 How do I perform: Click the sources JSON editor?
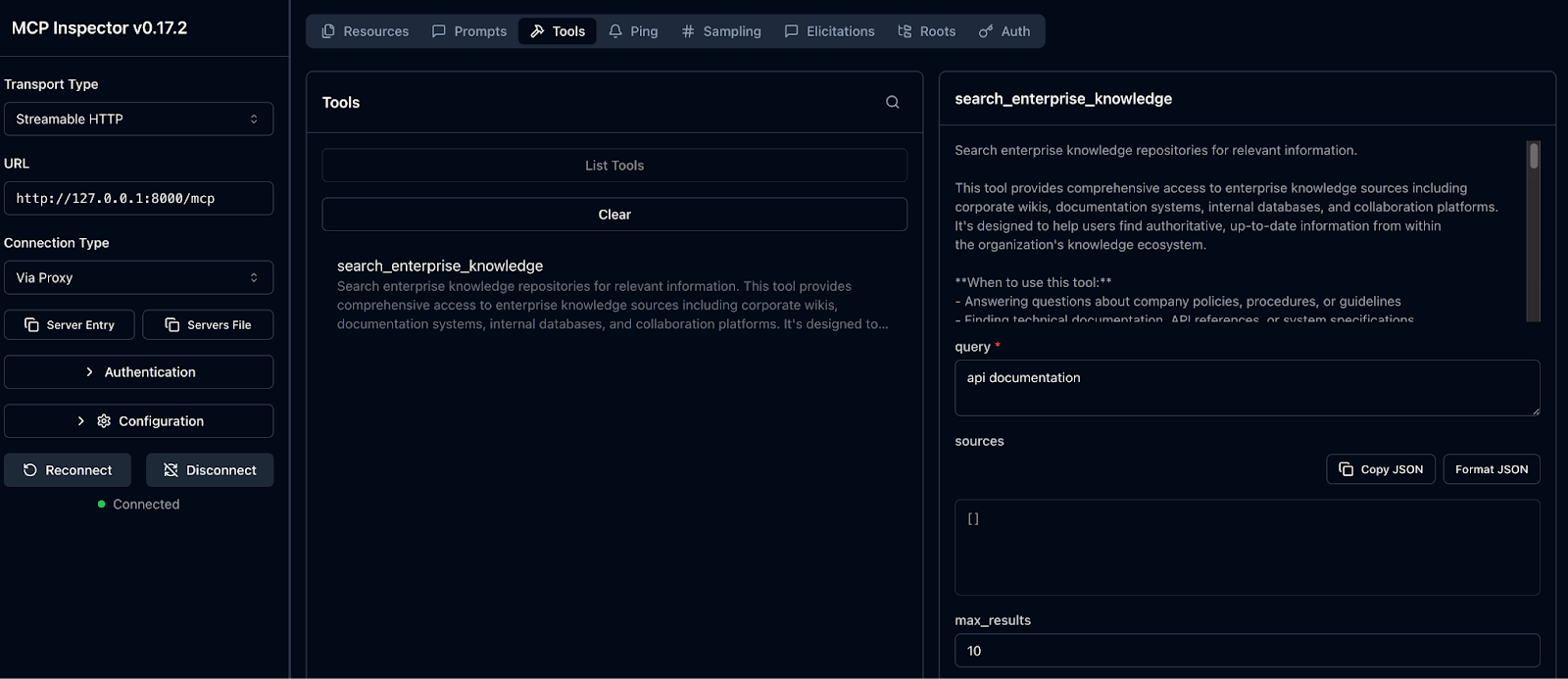pyautogui.click(x=1247, y=548)
